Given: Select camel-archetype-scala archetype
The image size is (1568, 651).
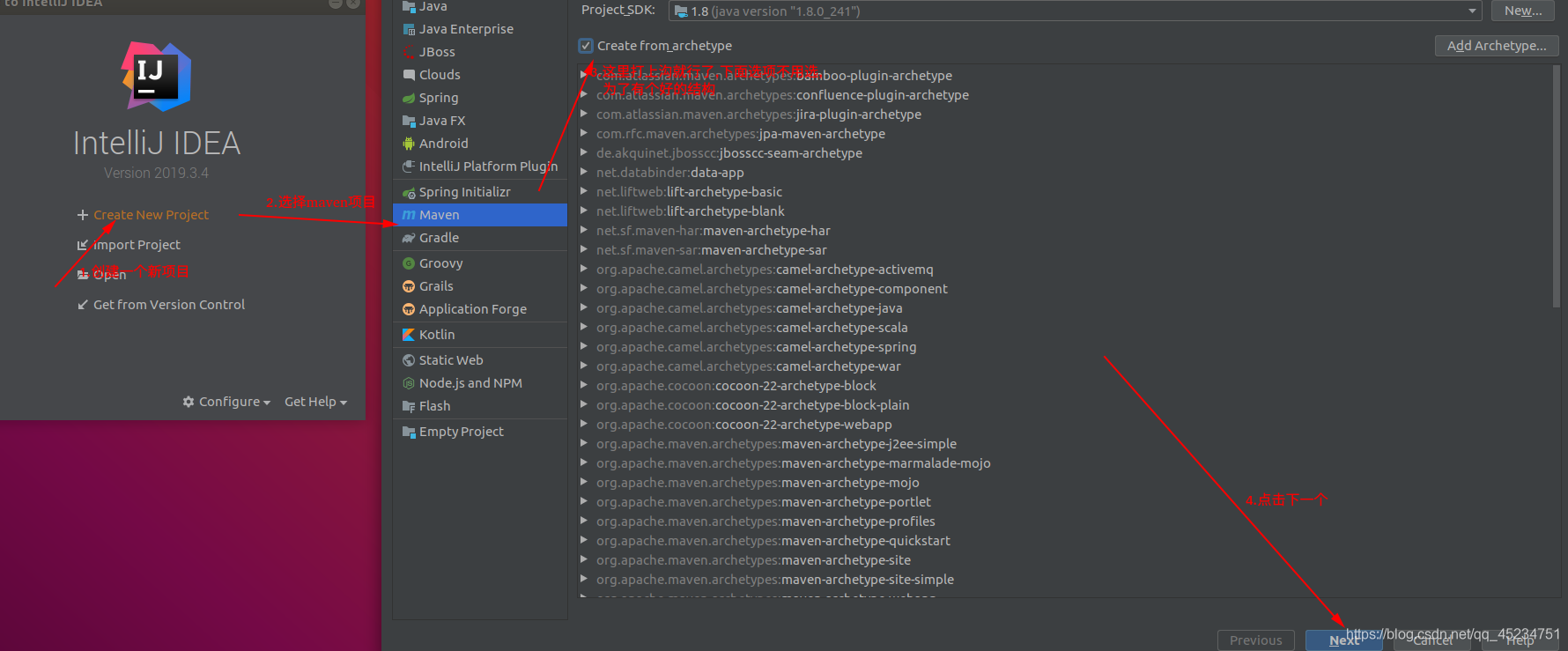Looking at the screenshot, I should point(752,328).
